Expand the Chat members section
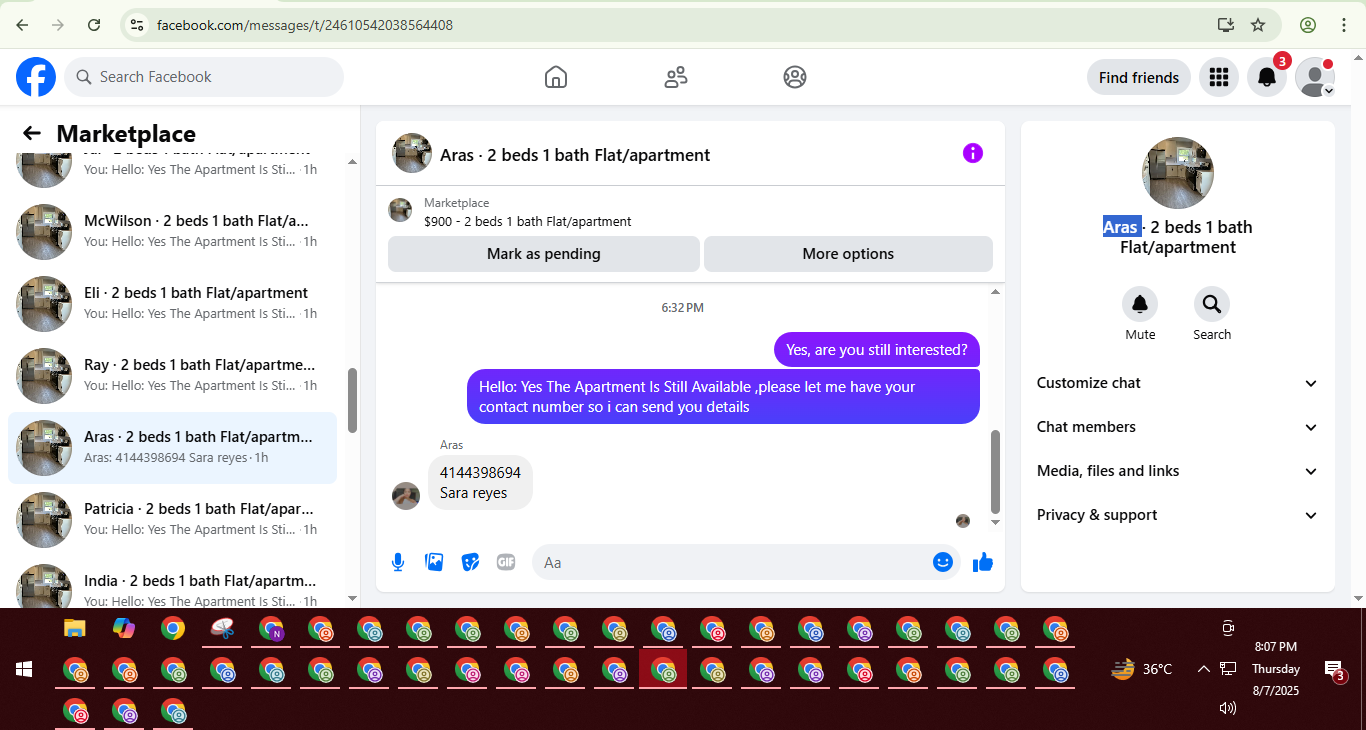The height and width of the screenshot is (730, 1366). pyautogui.click(x=1178, y=427)
